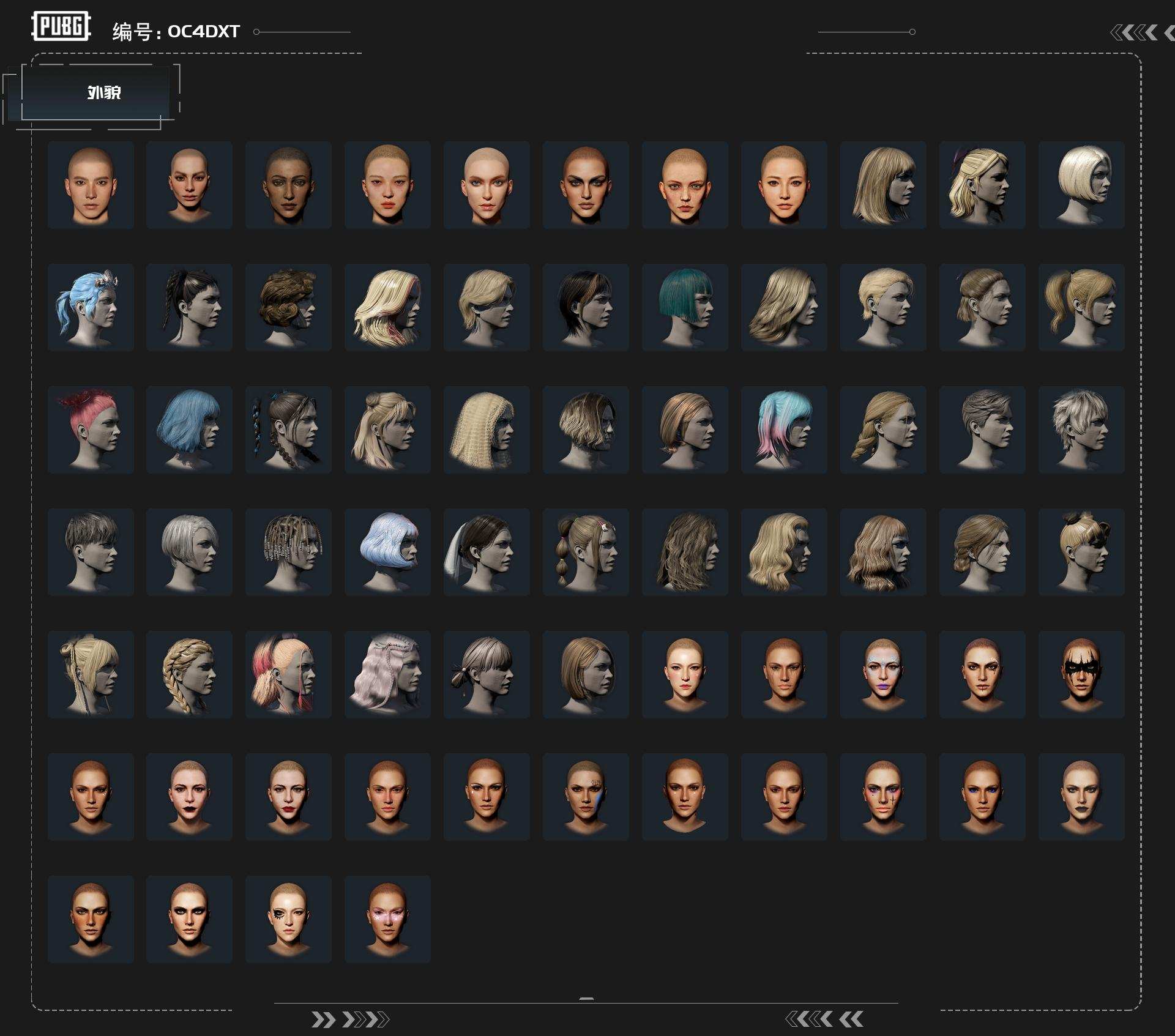
Task: Click the PUBG logo
Action: pos(61,26)
